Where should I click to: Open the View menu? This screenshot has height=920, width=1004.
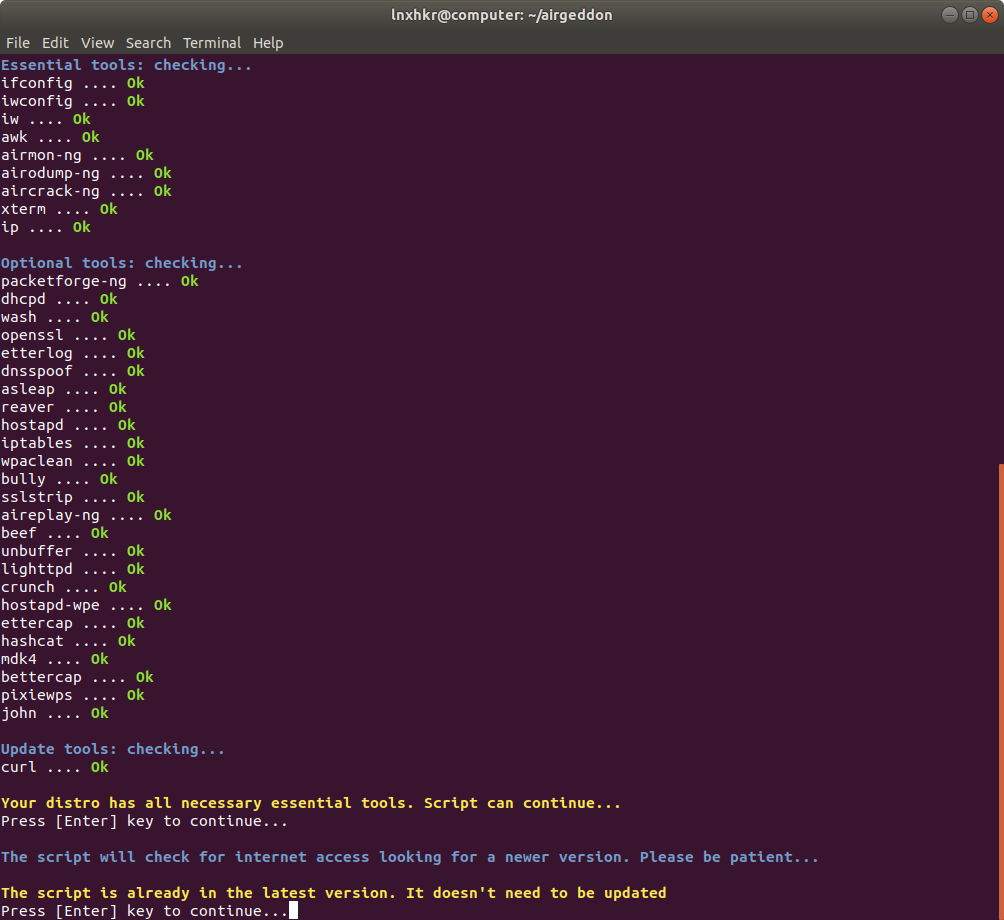coord(97,43)
